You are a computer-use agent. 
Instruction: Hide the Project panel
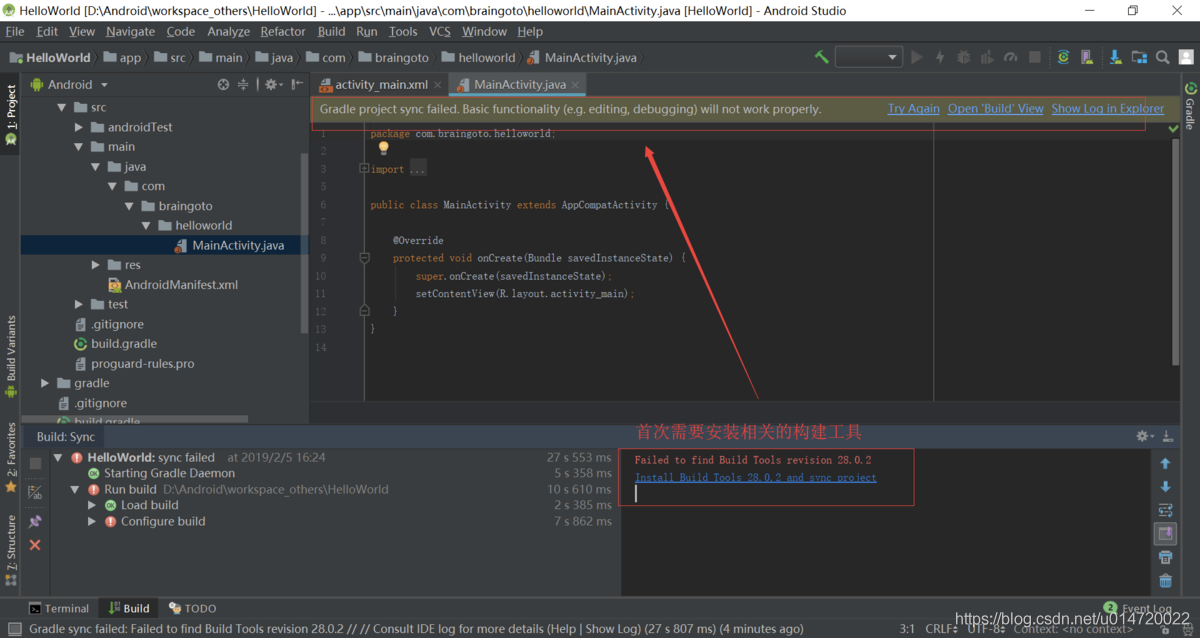pos(295,85)
